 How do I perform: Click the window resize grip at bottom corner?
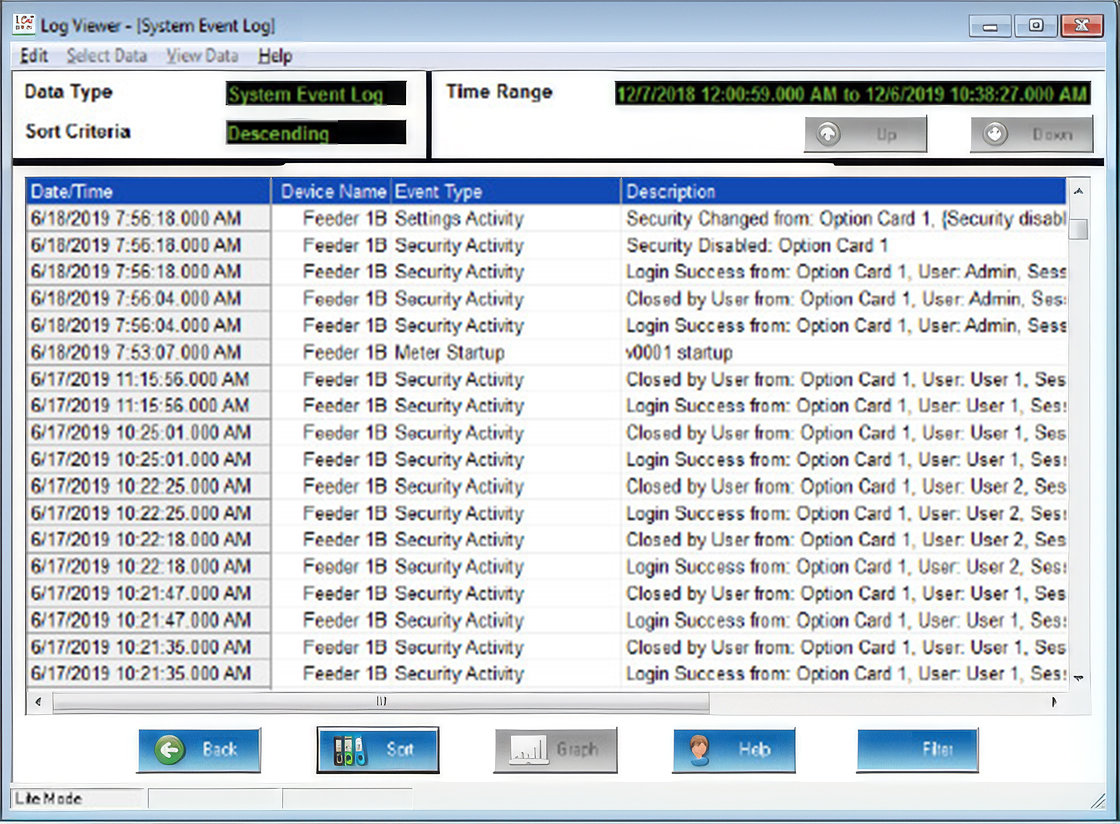point(1099,801)
